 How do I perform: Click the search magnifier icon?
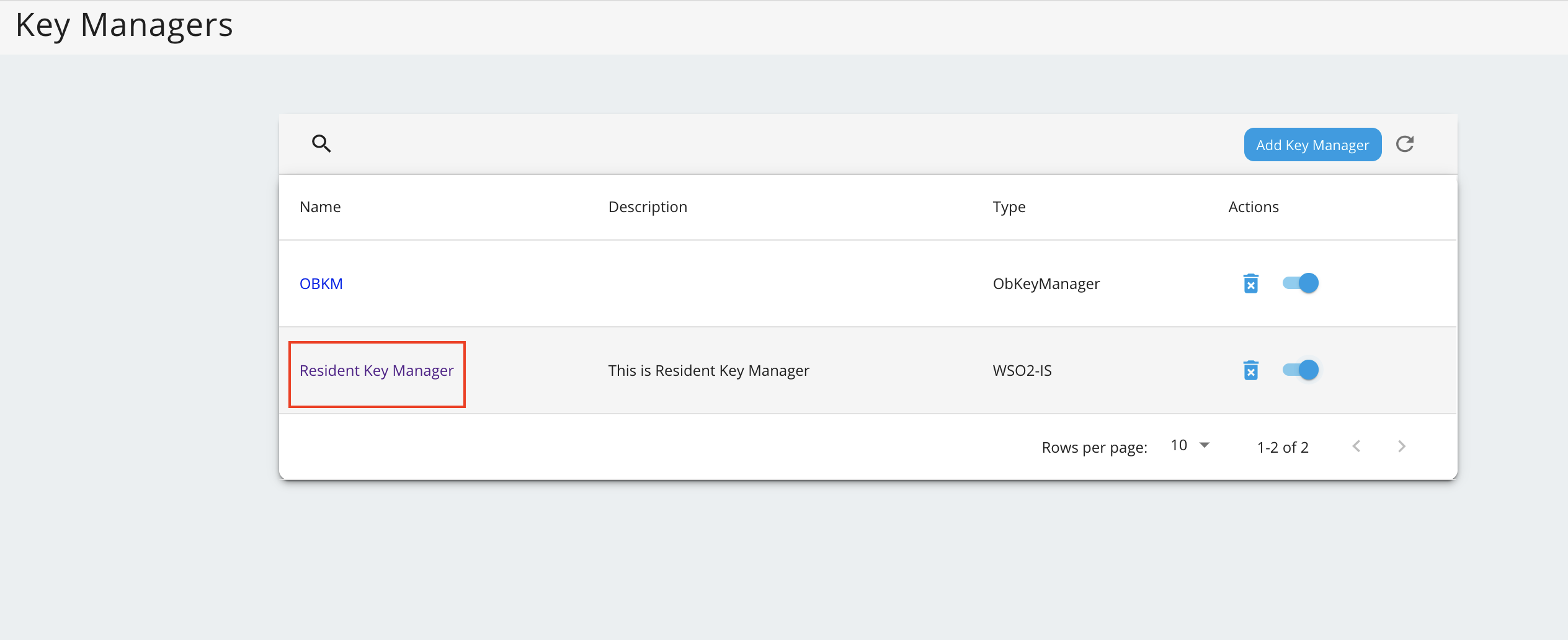click(321, 143)
